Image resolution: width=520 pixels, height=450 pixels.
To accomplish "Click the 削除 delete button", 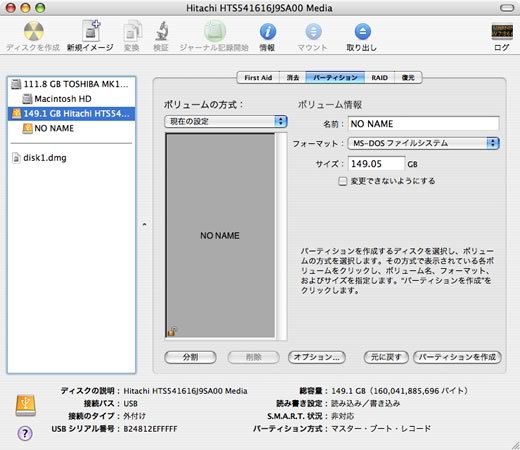I will [253, 357].
